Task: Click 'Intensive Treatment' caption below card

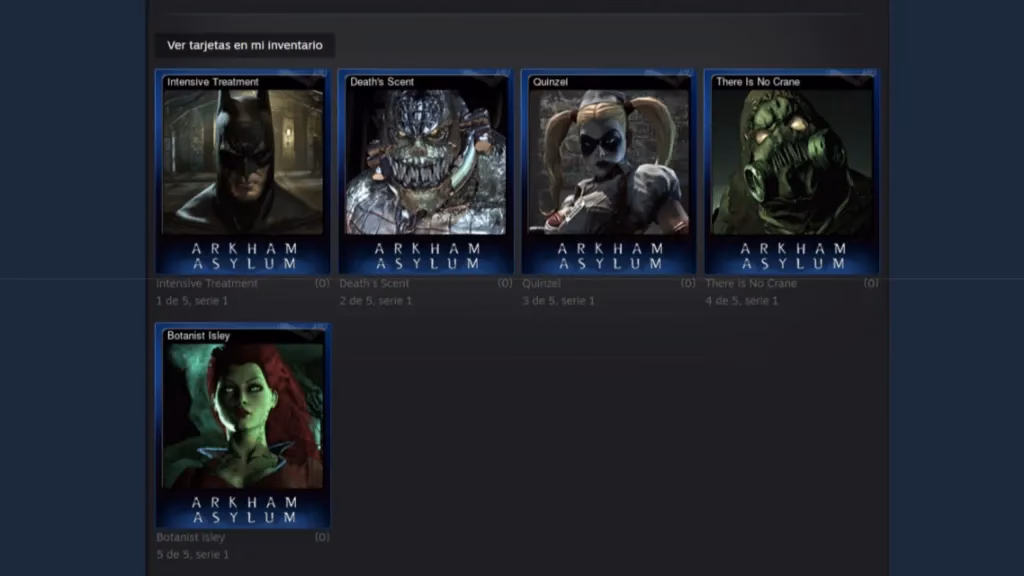Action: (207, 283)
